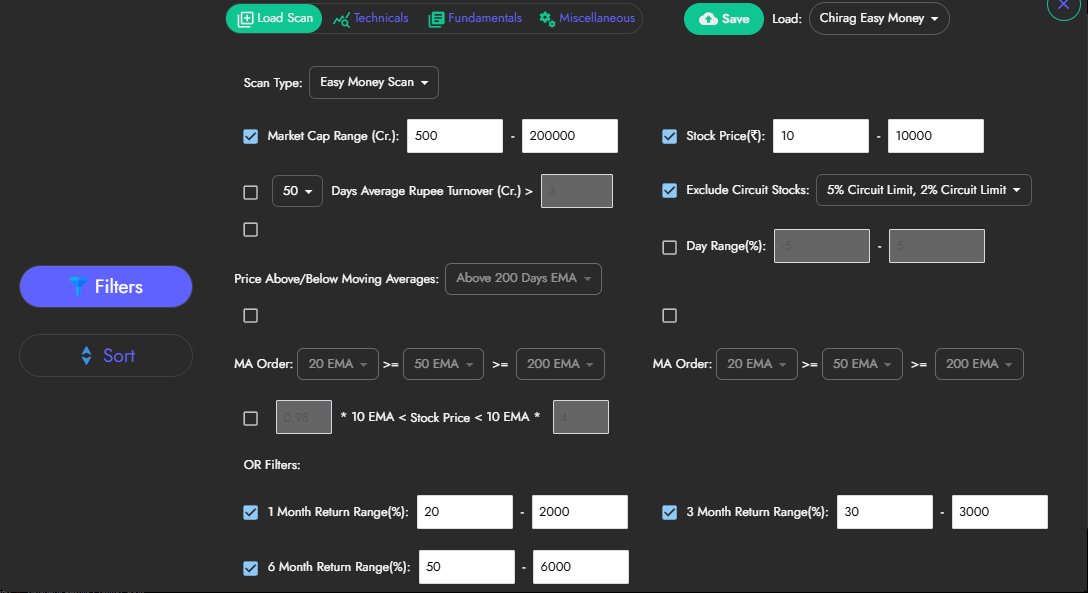This screenshot has height=593, width=1088.
Task: Enable the Day Range(%) checkbox
Action: [670, 248]
